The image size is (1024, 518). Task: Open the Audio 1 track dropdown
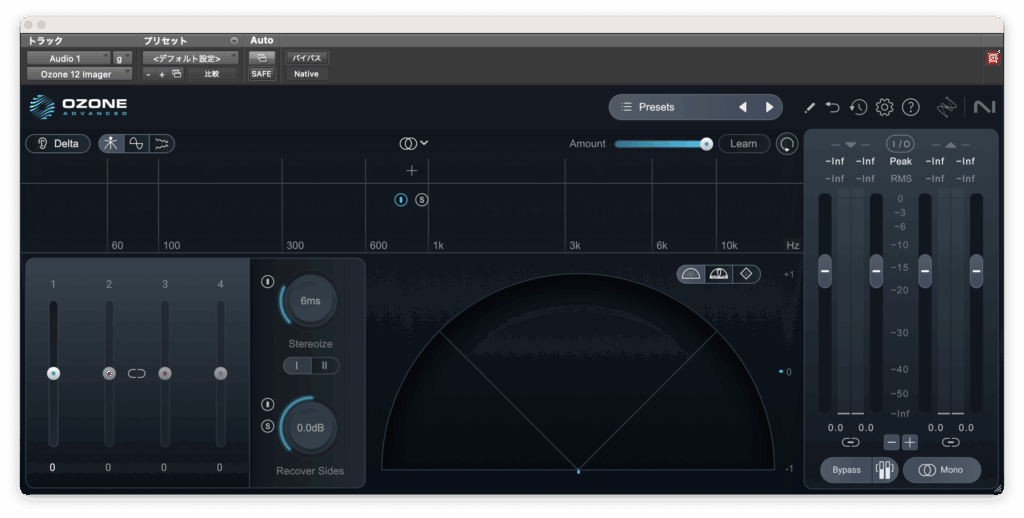(x=68, y=58)
